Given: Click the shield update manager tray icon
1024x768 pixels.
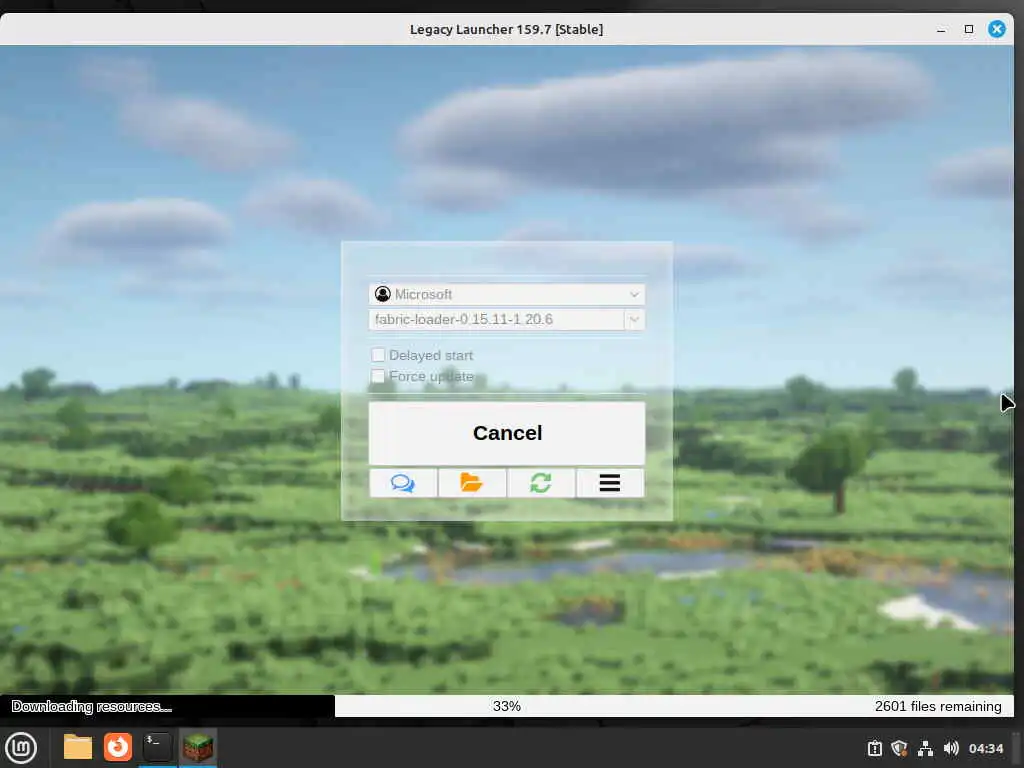Looking at the screenshot, I should click(899, 748).
